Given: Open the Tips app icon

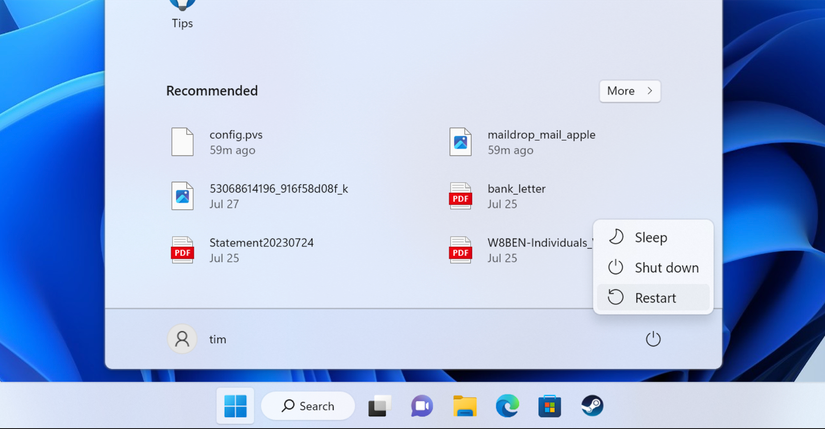Looking at the screenshot, I should tap(183, 4).
